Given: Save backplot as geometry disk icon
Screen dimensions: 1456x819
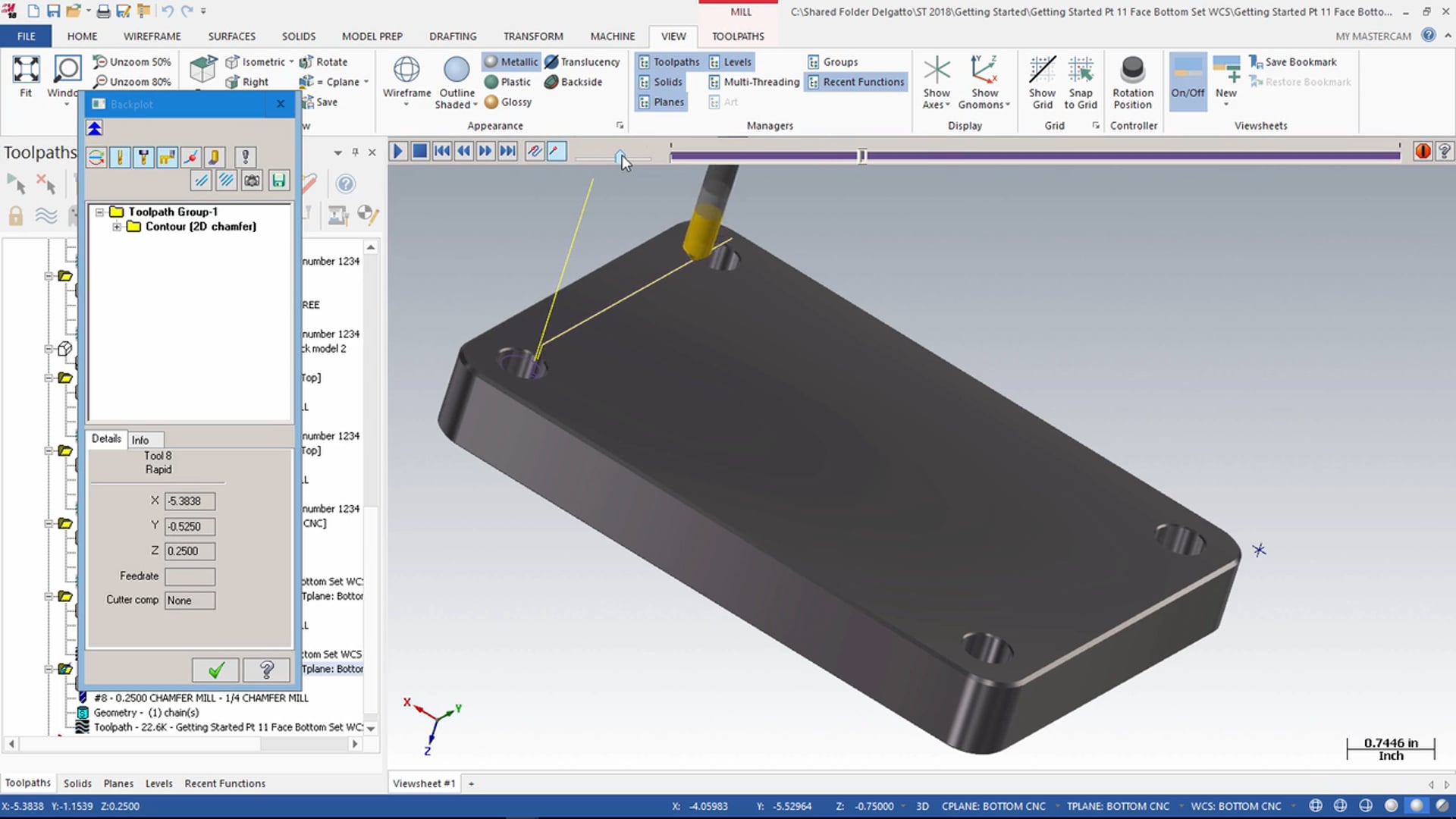Looking at the screenshot, I should [x=278, y=180].
